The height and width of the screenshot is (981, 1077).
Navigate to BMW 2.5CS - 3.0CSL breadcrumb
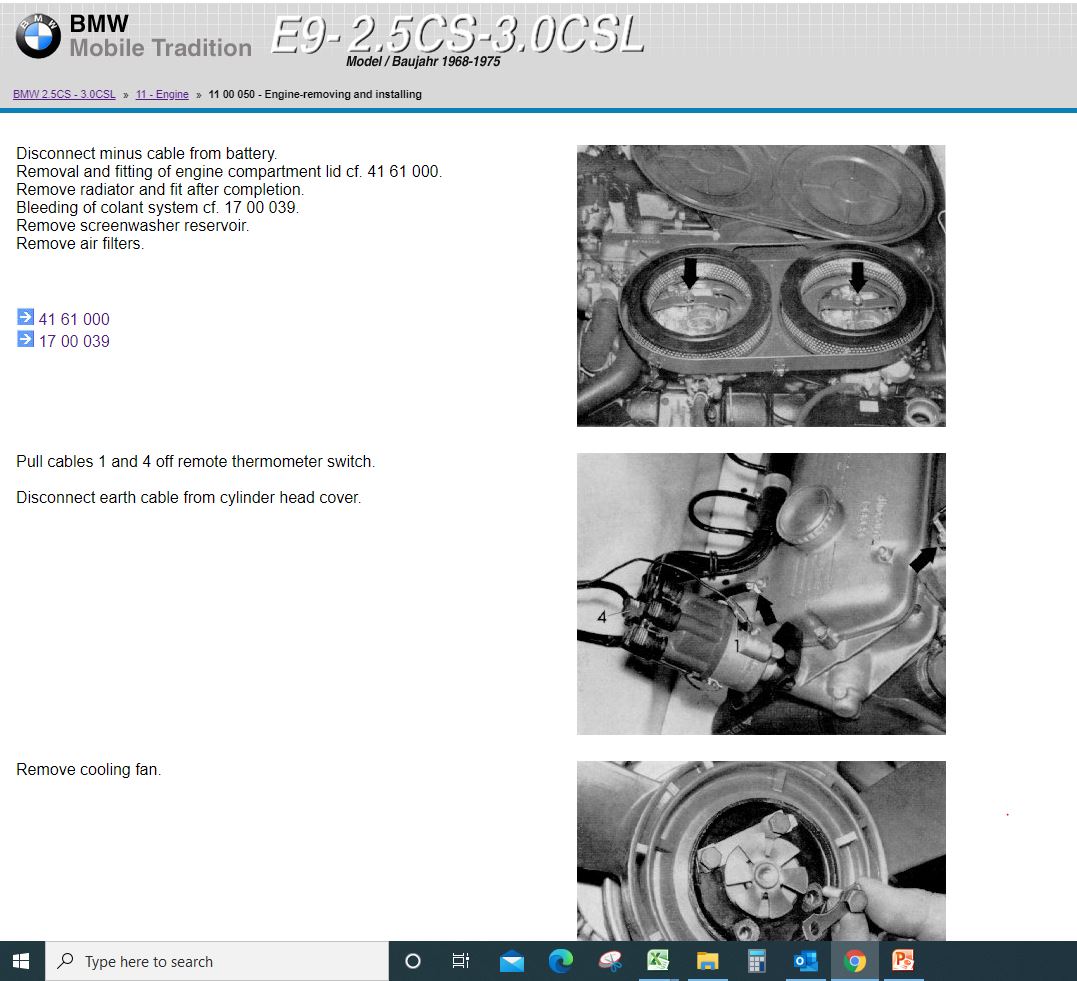click(x=63, y=94)
